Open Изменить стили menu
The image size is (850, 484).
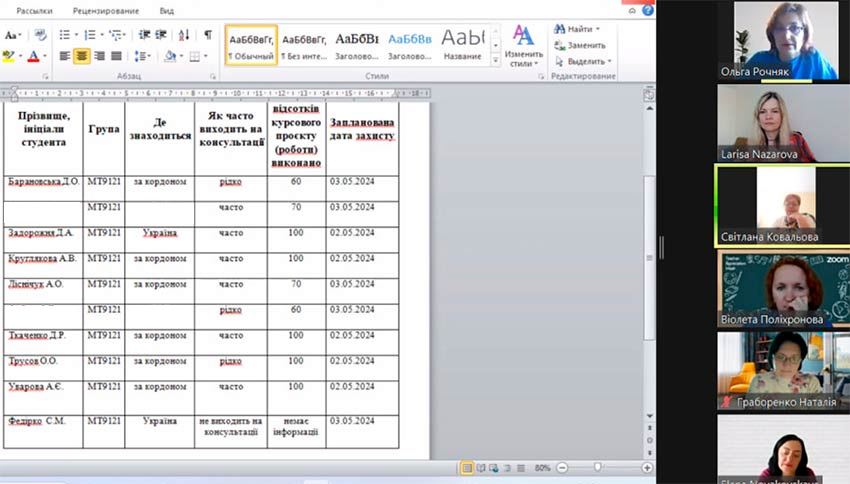pos(523,46)
